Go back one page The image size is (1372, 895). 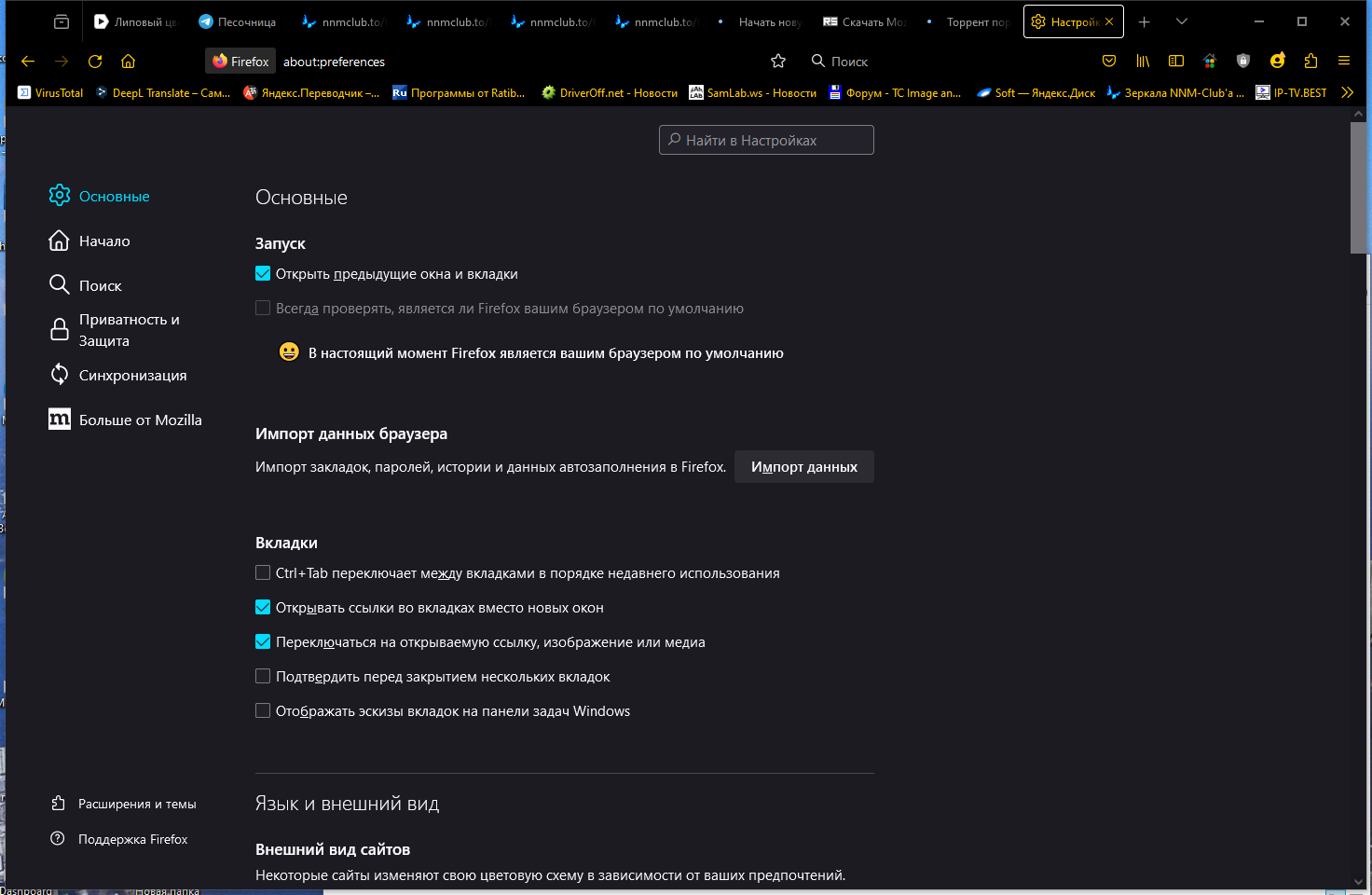click(x=28, y=62)
